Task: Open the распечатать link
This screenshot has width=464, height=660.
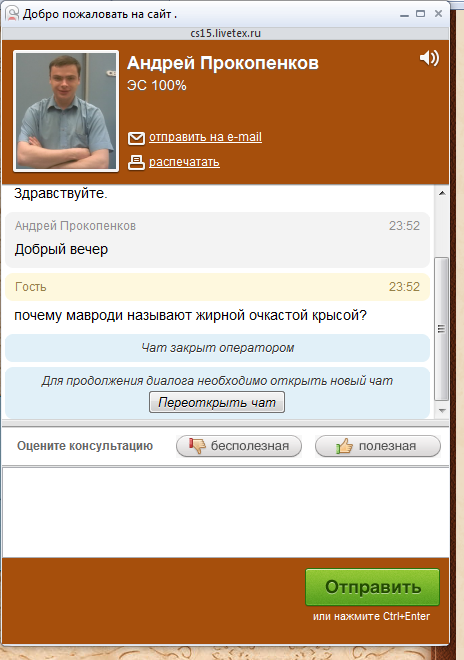Action: tap(184, 162)
